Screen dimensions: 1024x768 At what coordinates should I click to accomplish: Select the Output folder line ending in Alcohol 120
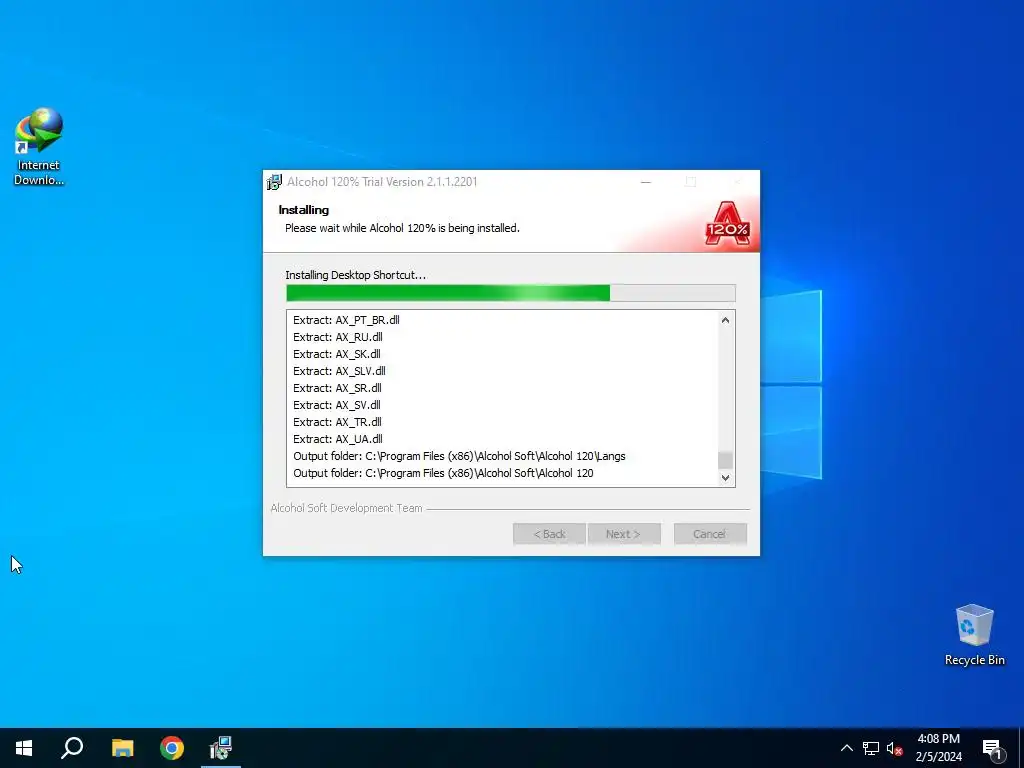(x=443, y=473)
